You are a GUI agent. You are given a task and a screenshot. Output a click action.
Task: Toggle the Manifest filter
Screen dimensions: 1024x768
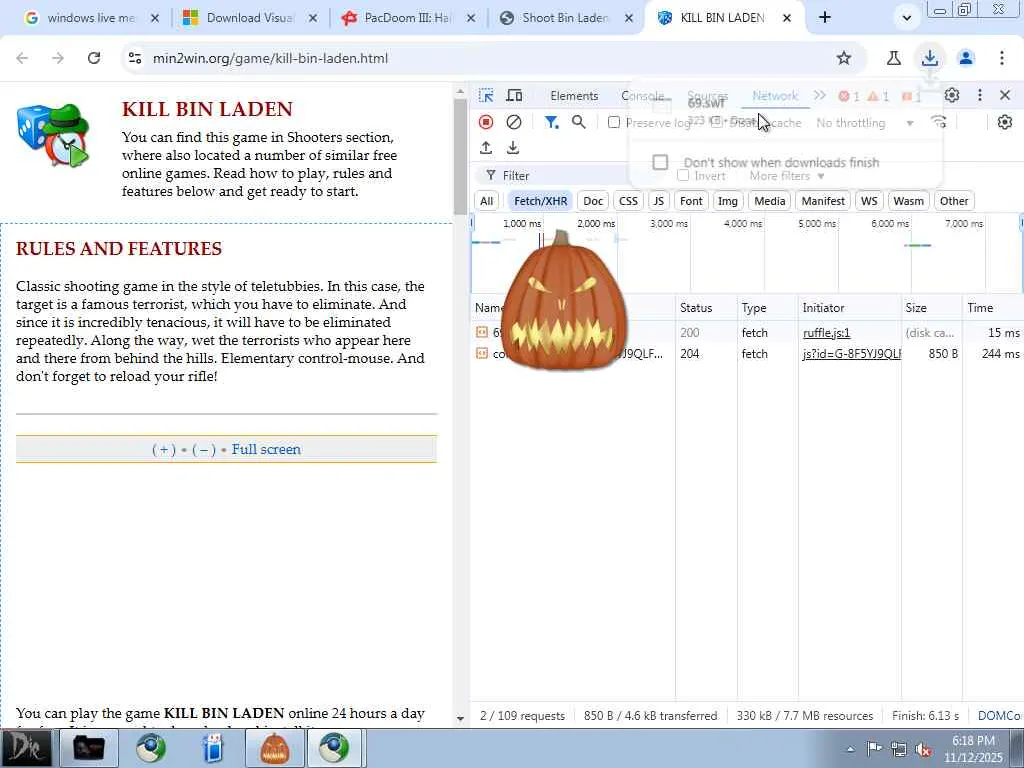[x=823, y=201]
